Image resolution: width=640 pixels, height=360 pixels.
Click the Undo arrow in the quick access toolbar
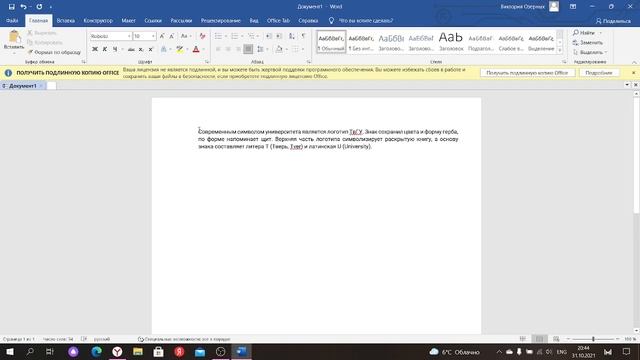(23, 7)
